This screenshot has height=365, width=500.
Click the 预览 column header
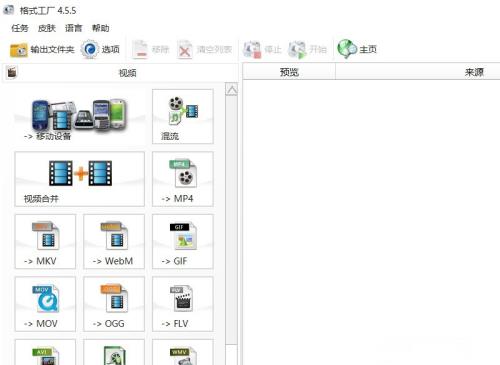tap(289, 72)
